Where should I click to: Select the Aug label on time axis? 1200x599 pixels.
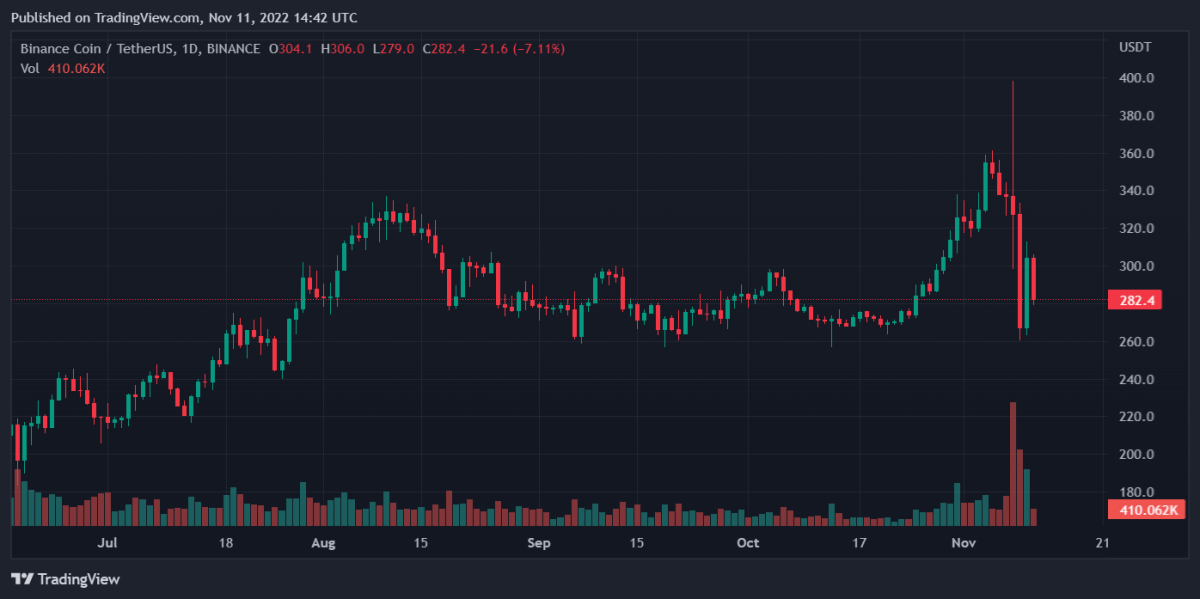322,543
